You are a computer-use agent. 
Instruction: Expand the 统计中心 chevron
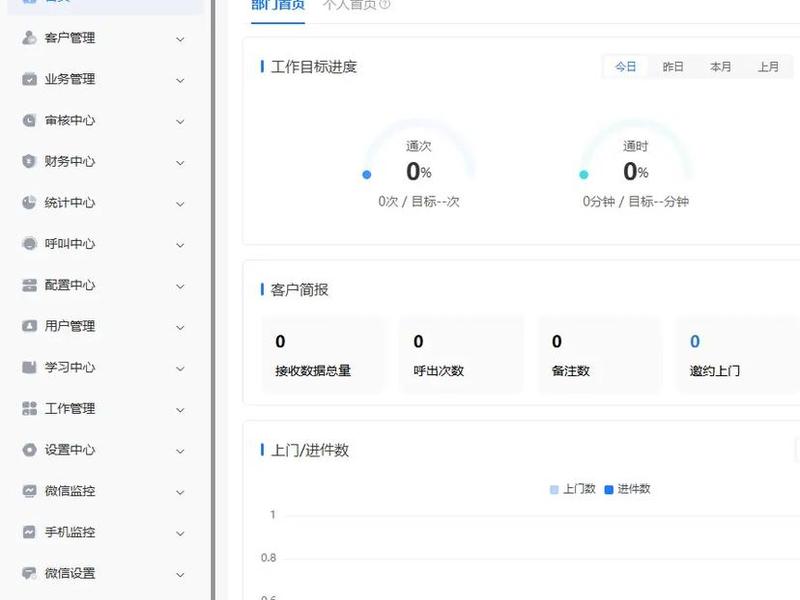pos(180,204)
